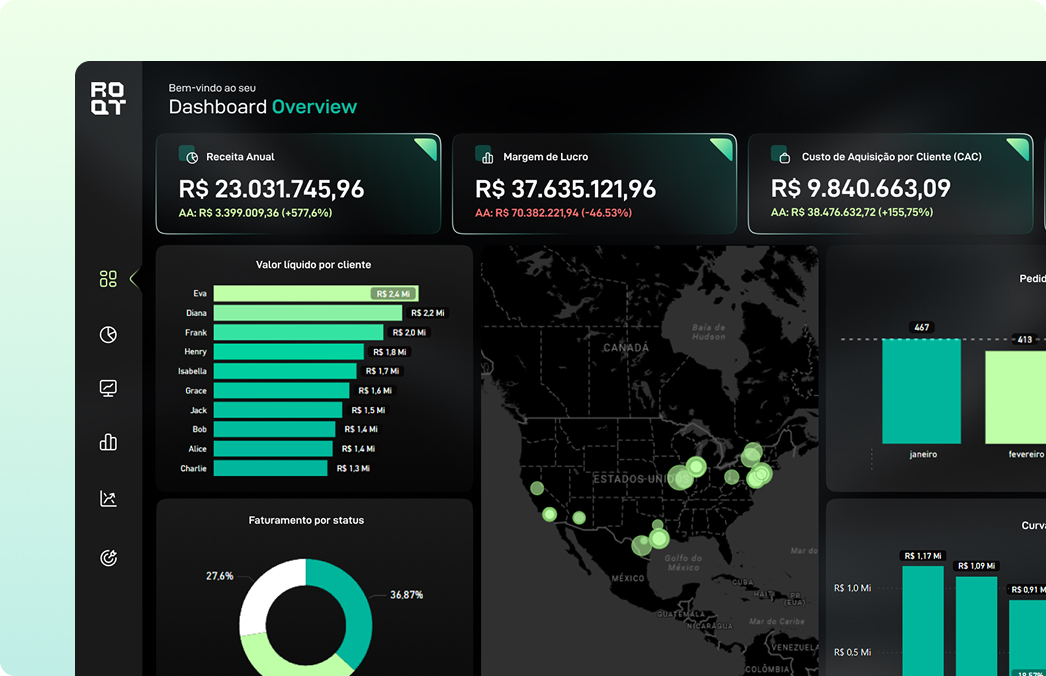Click the 'R$ 2,0 Mi' value label
This screenshot has height=676, width=1046.
(x=409, y=332)
